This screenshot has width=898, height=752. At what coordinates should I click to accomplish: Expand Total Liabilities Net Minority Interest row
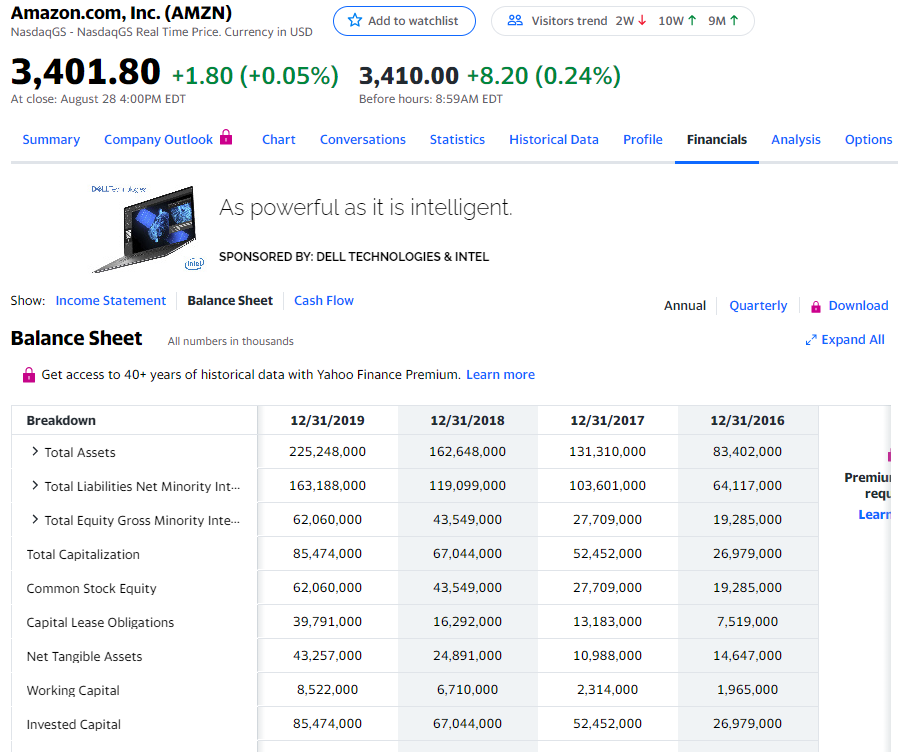[35, 485]
